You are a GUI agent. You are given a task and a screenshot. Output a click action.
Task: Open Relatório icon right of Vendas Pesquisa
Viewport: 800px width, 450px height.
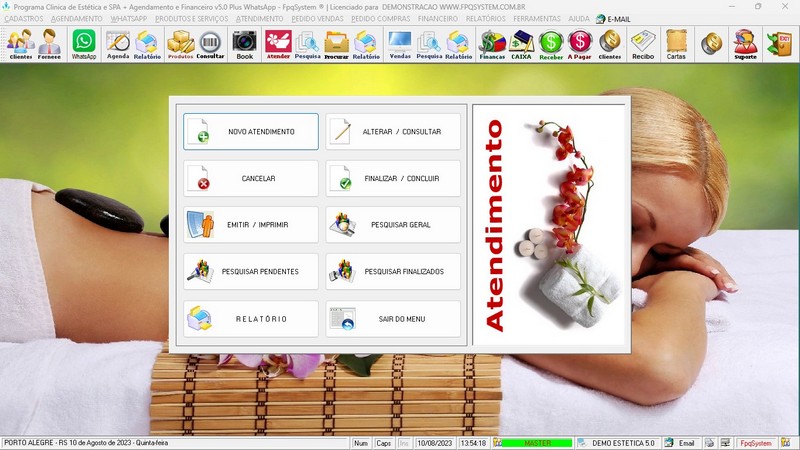click(458, 44)
